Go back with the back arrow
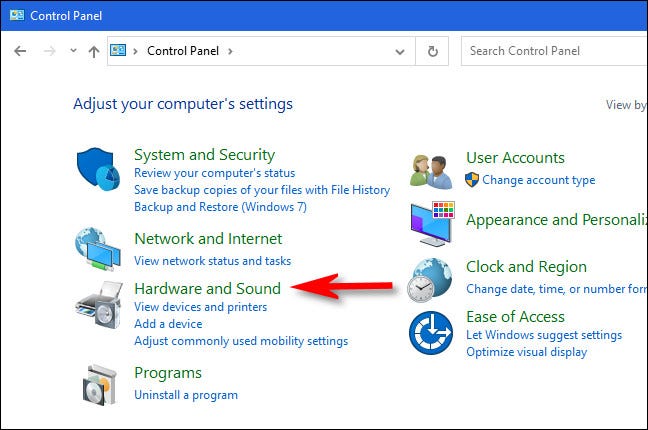The image size is (648, 430). click(20, 51)
